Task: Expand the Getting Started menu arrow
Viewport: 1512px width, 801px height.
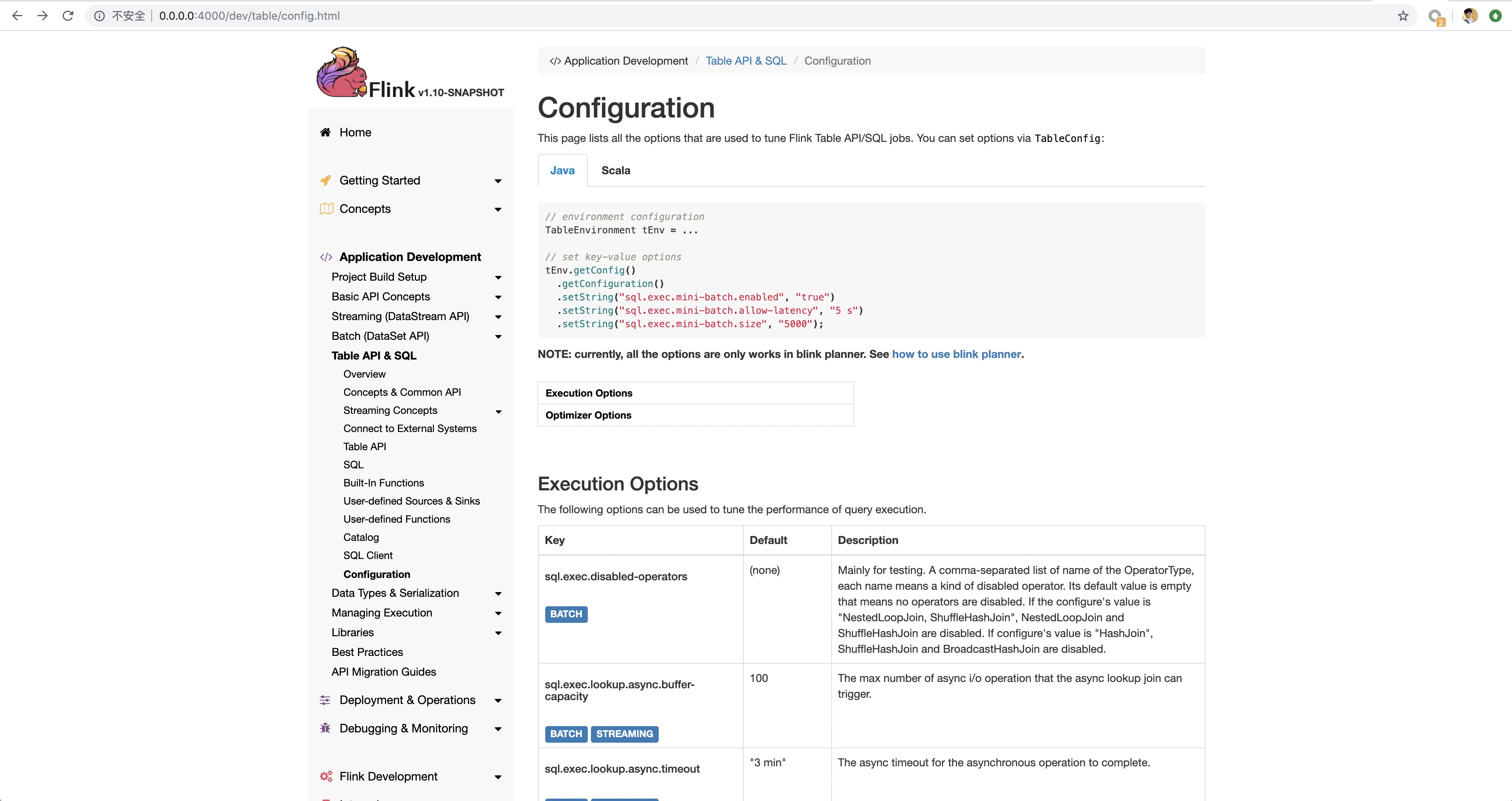Action: 498,181
